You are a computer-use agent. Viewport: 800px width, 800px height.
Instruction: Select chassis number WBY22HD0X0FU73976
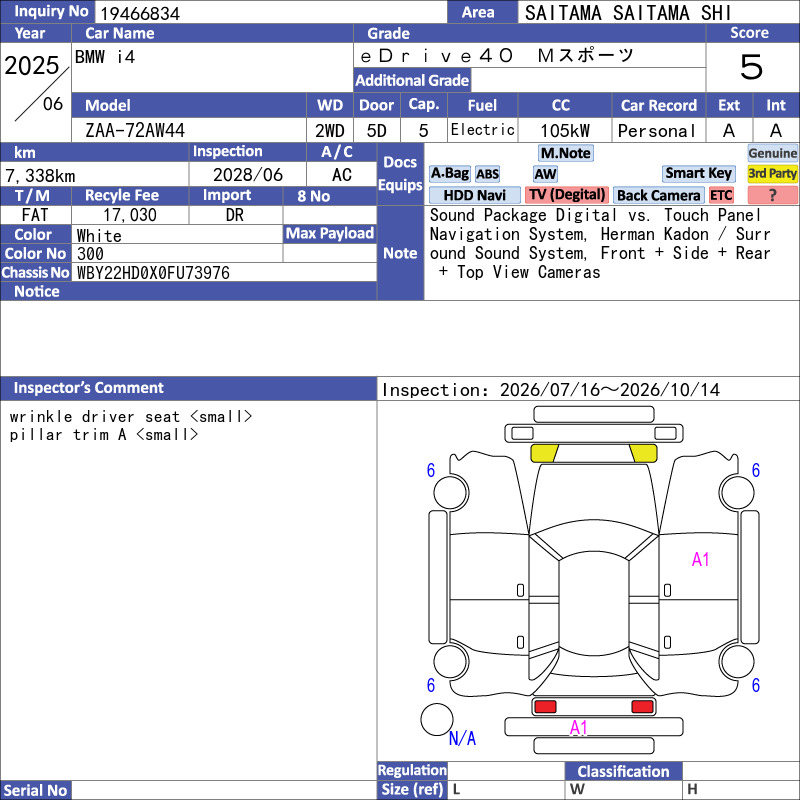coord(153,273)
